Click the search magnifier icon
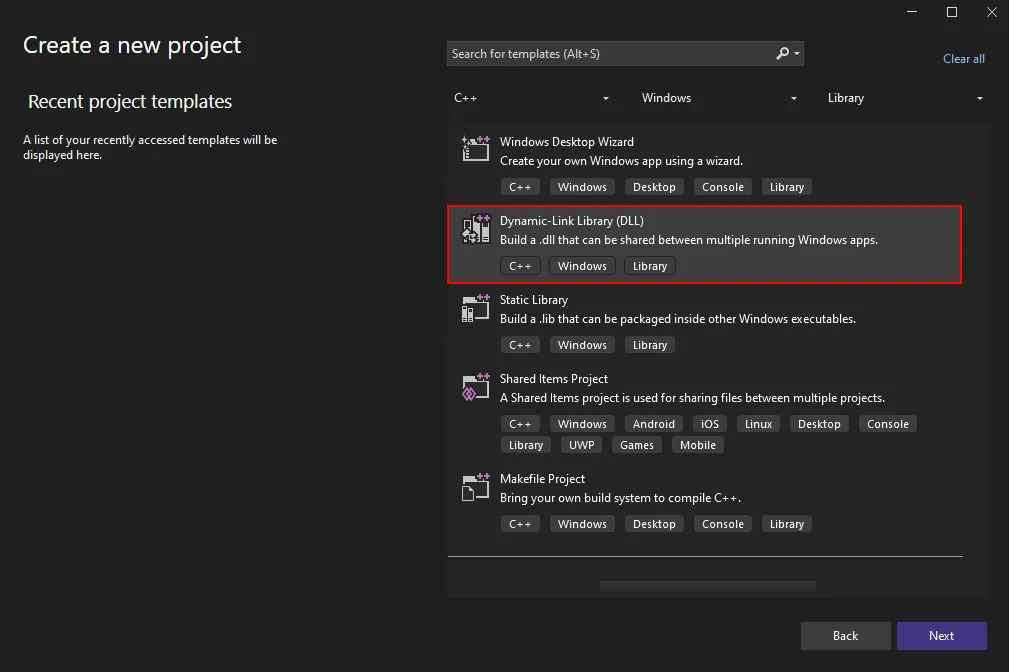1009x672 pixels. pyautogui.click(x=782, y=53)
